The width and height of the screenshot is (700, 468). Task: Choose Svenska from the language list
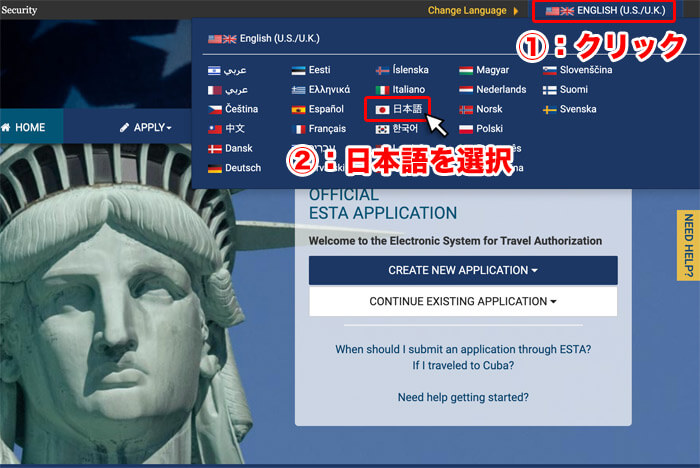570,109
